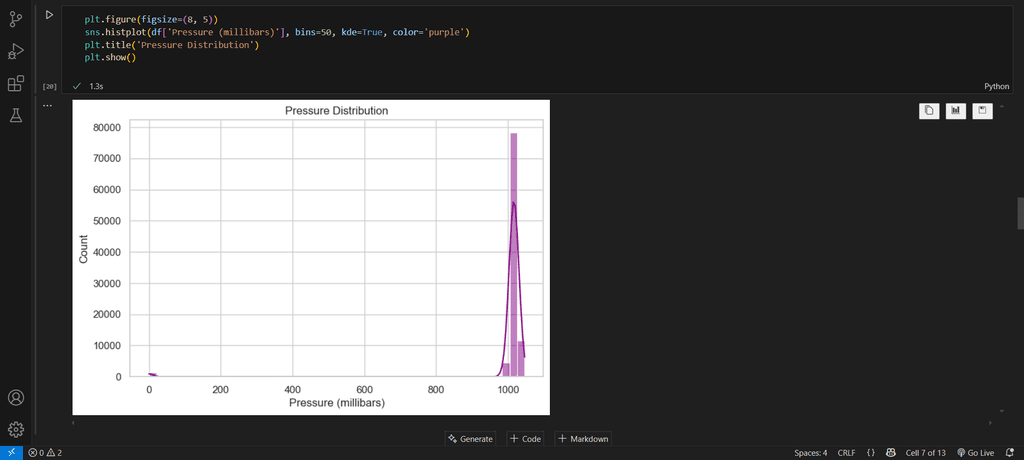The image size is (1024, 460).
Task: Add a new Code cell
Action: 525,439
